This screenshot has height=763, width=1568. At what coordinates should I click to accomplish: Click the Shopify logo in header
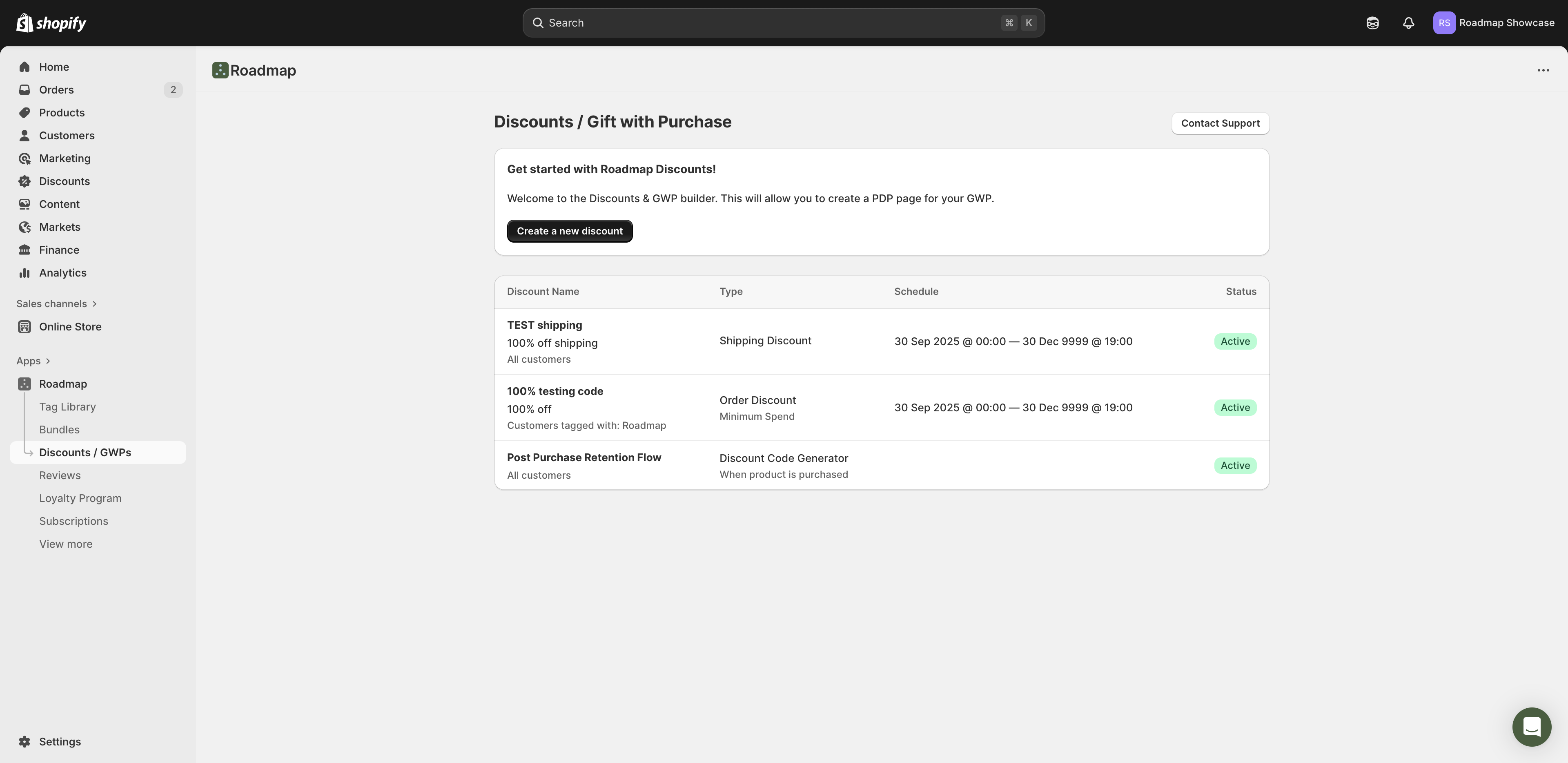(x=51, y=23)
